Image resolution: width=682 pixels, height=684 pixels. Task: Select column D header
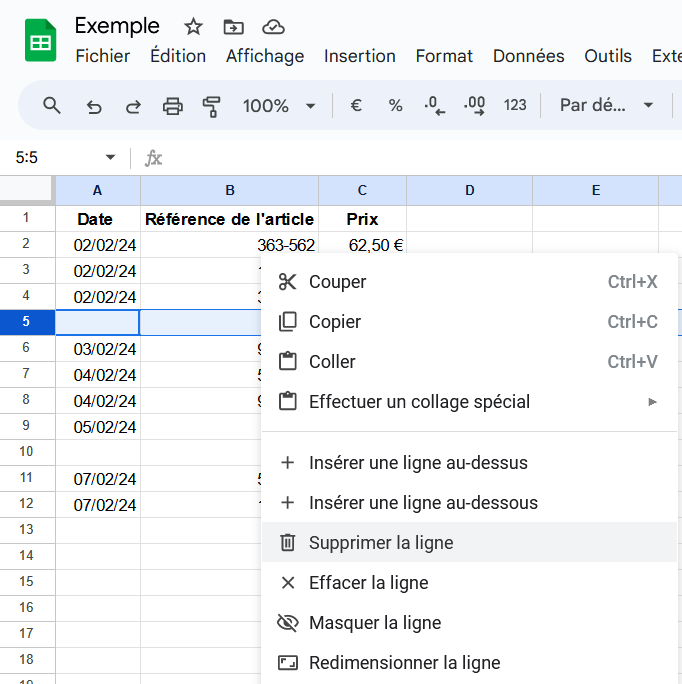(x=470, y=191)
